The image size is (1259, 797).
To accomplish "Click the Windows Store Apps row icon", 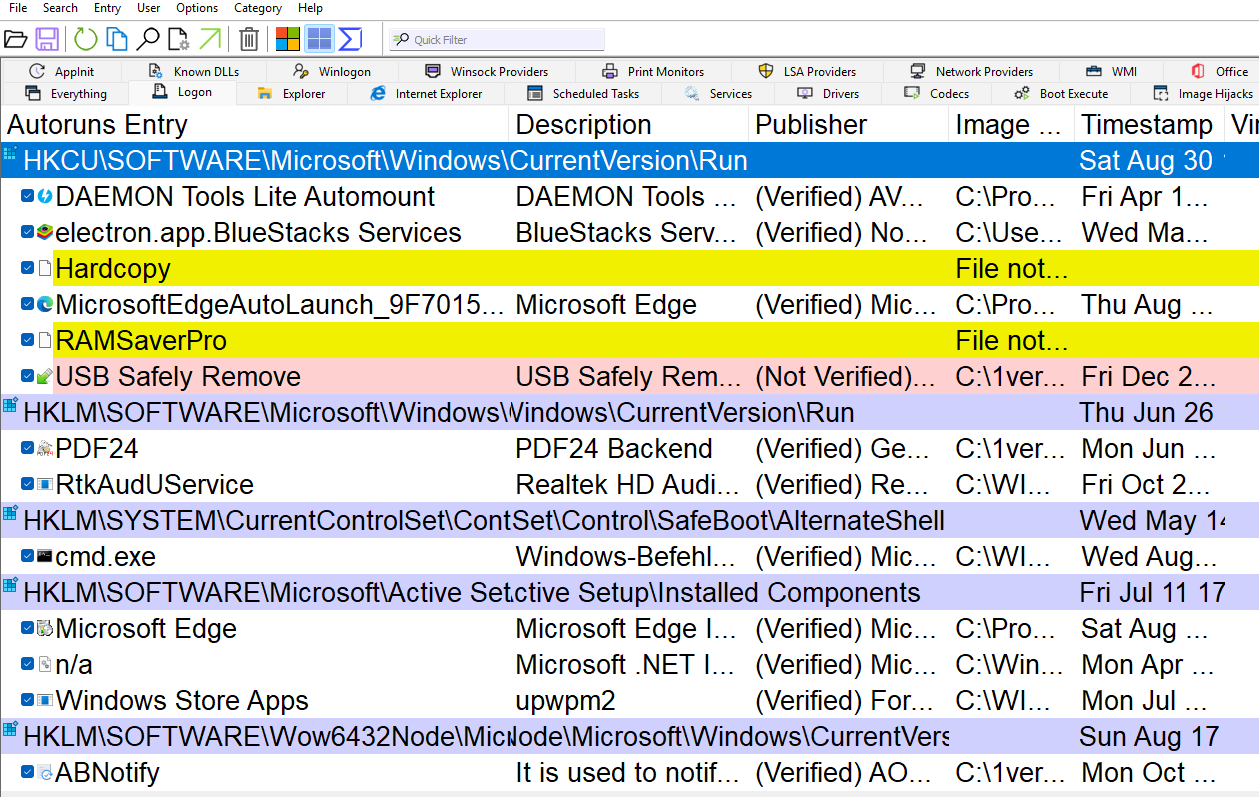I will (x=45, y=701).
